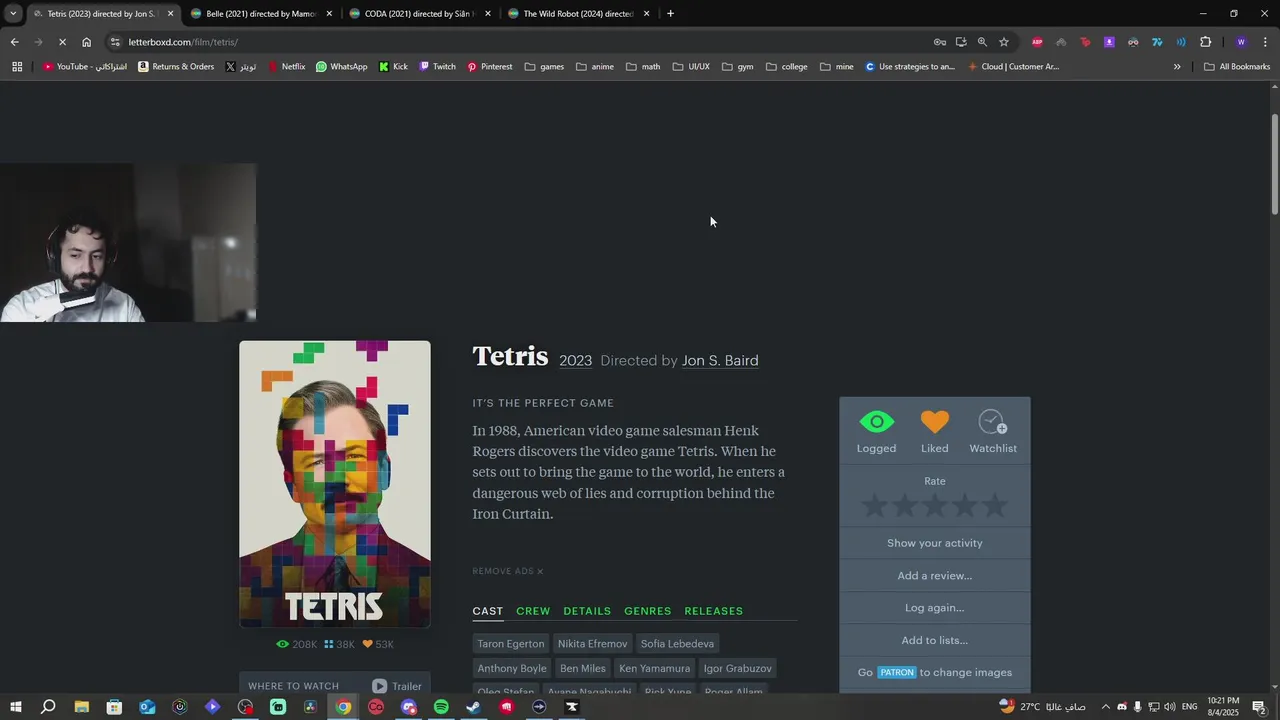Open a new browser tab
This screenshot has width=1280, height=720.
pos(670,14)
